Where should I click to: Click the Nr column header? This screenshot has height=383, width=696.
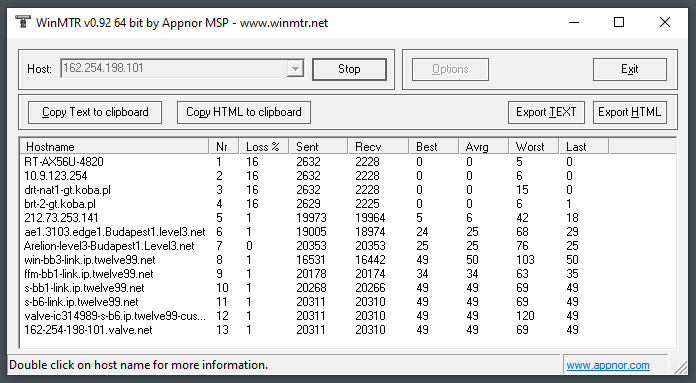(224, 146)
